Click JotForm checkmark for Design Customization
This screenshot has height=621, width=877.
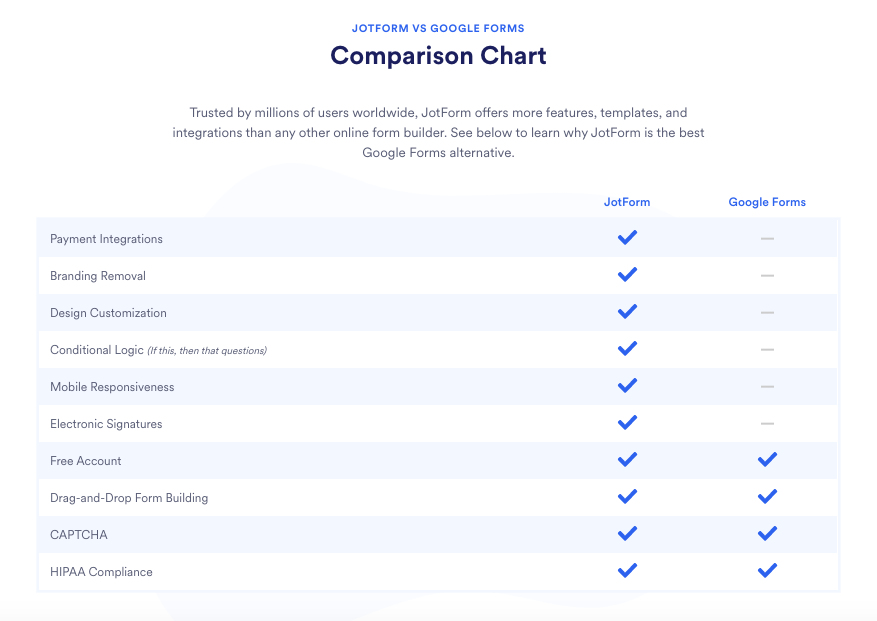pos(627,312)
